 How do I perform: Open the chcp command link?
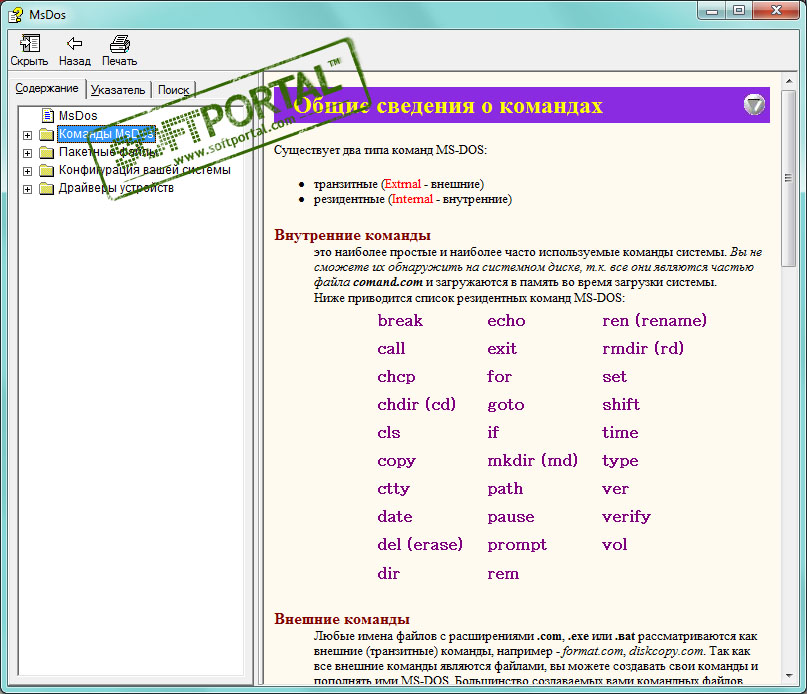pyautogui.click(x=396, y=377)
